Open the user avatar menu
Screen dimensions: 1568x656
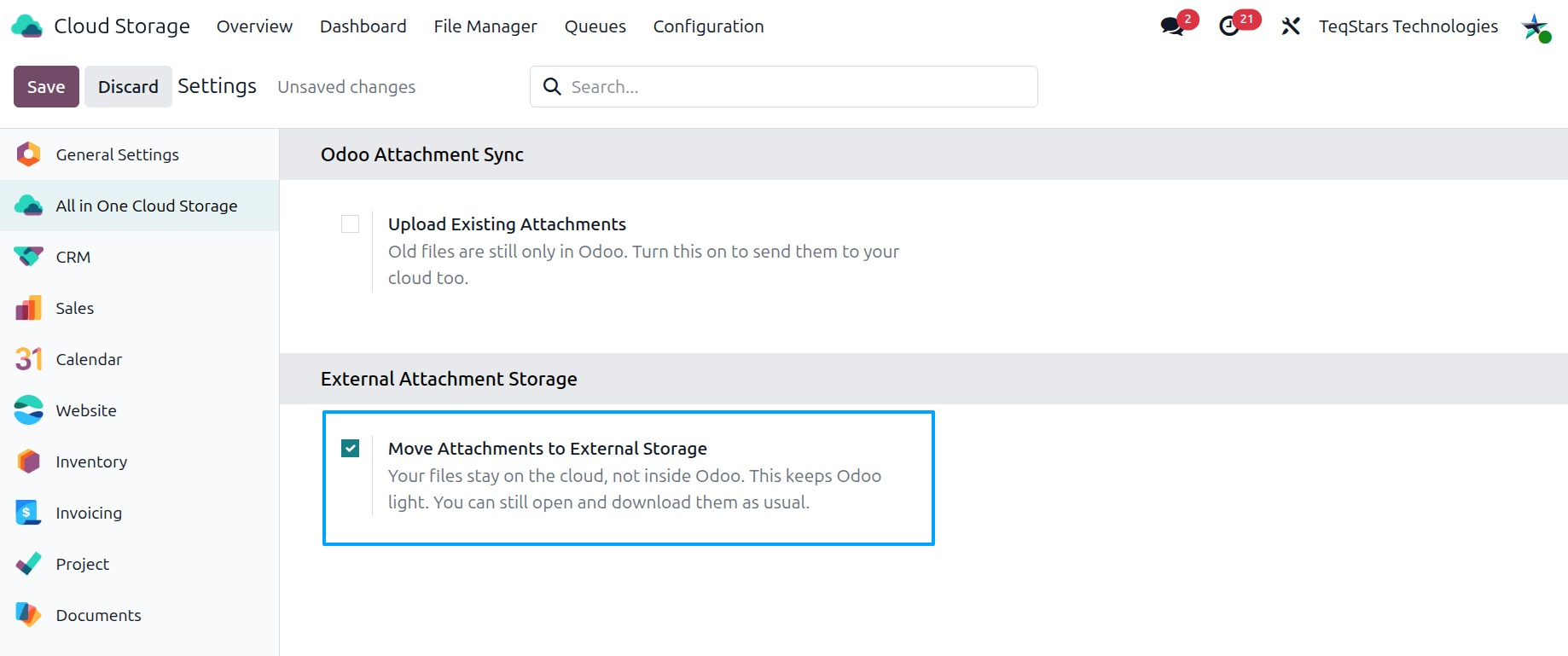click(1536, 27)
